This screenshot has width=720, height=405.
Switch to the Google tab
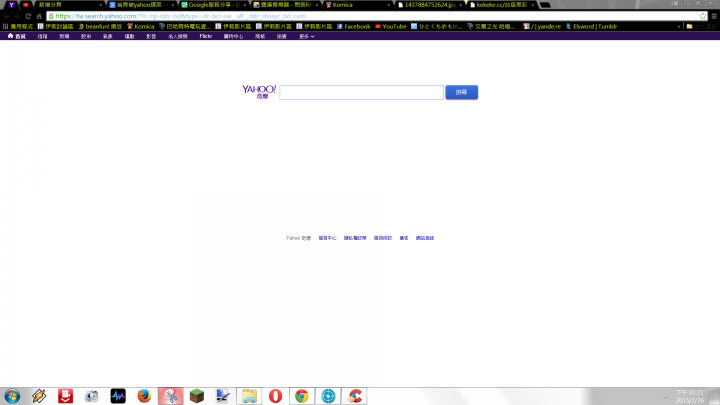tap(214, 5)
